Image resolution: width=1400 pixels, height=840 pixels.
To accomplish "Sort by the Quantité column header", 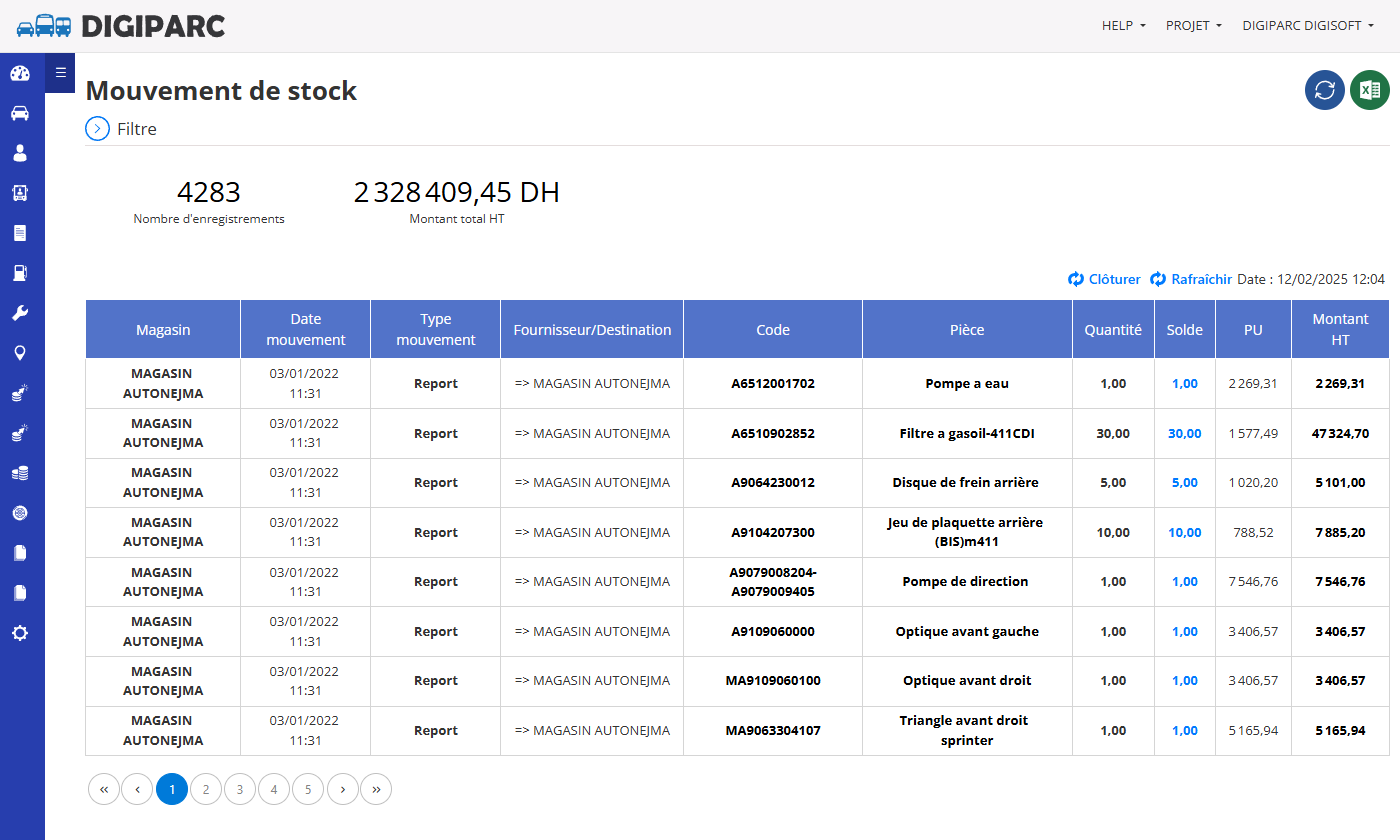I will (x=1113, y=329).
